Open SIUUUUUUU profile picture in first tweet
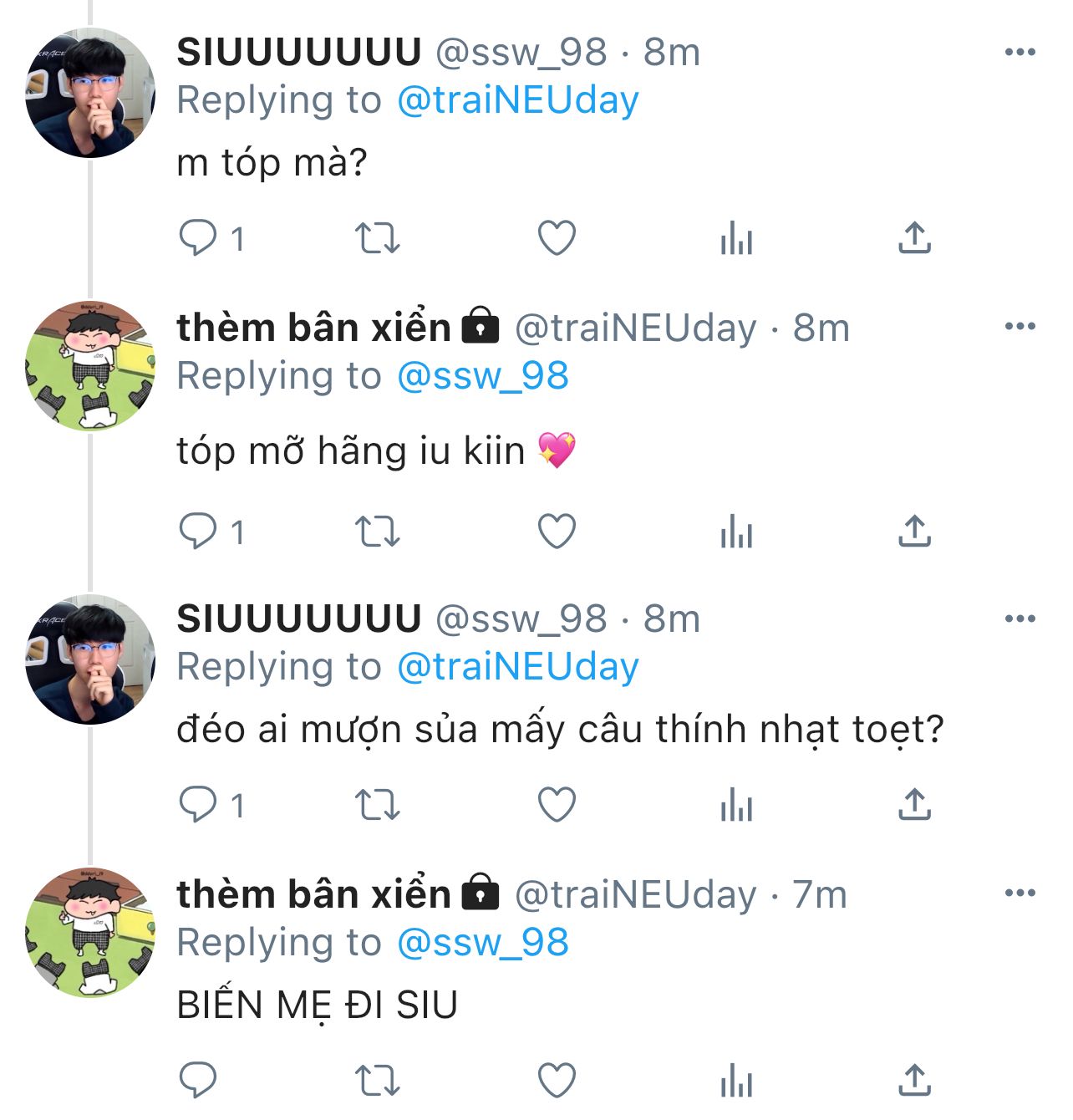This screenshot has height=1120, width=1073. (x=90, y=93)
